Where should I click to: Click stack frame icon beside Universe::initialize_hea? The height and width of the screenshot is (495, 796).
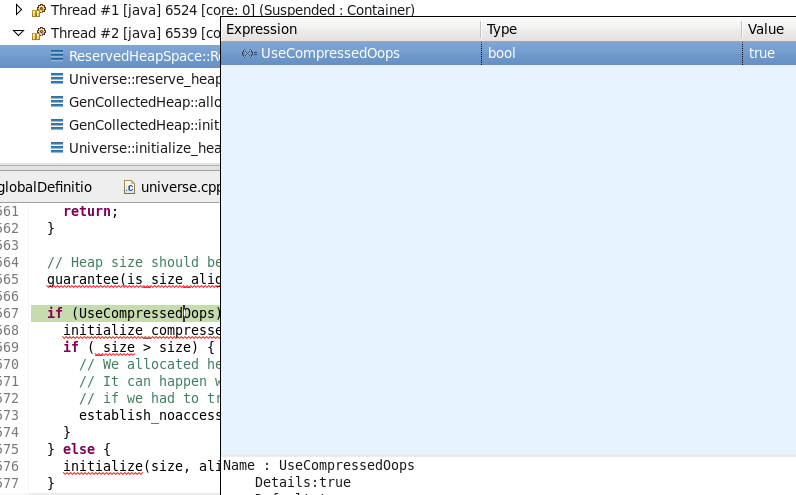coord(57,147)
